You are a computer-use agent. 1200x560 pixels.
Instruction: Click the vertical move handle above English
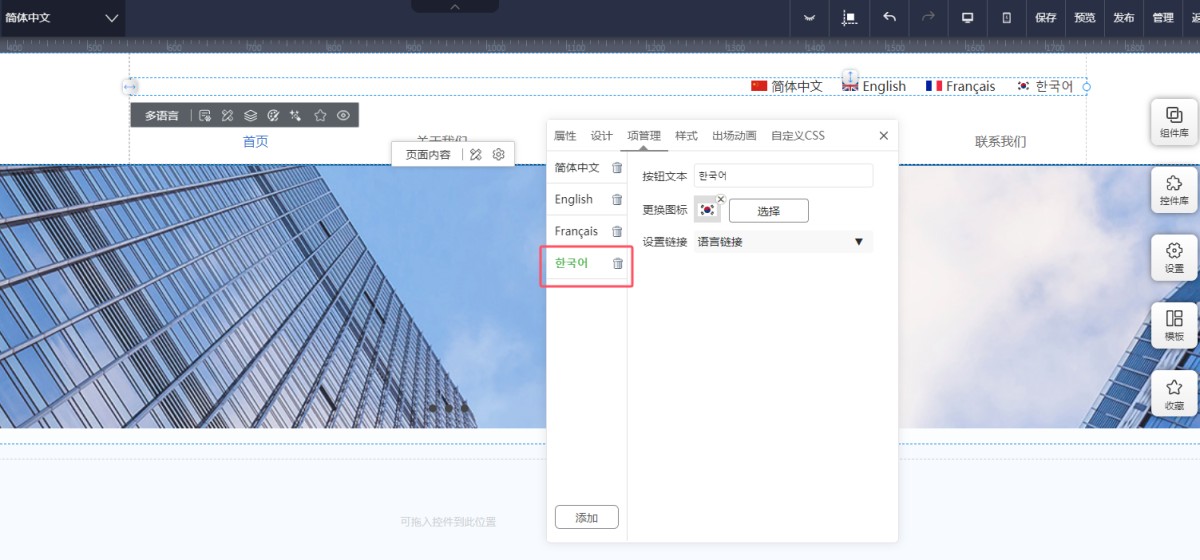[x=850, y=76]
